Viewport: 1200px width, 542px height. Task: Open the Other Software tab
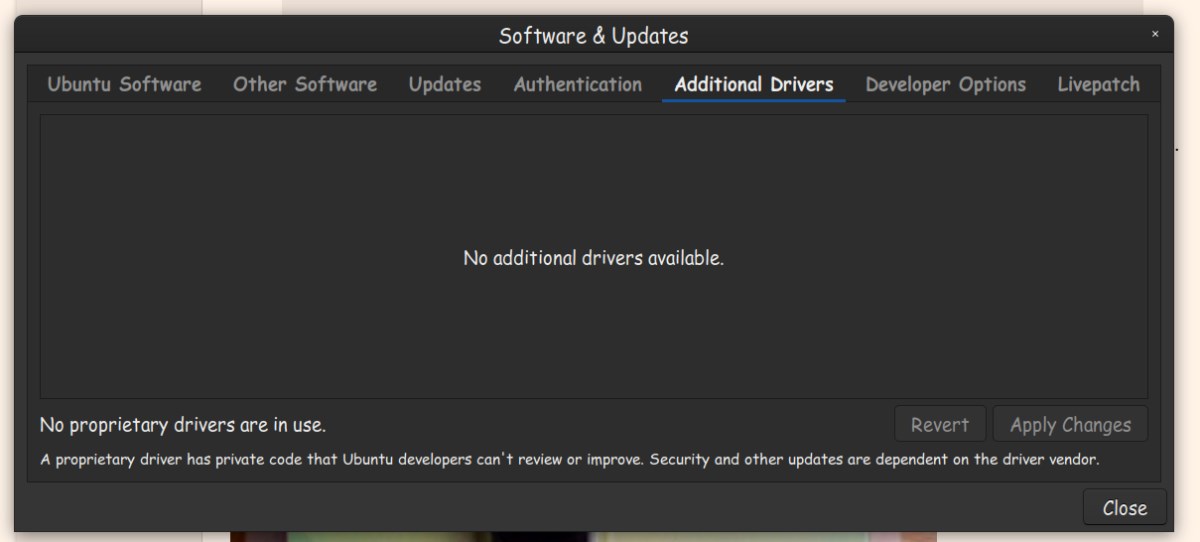[x=305, y=85]
